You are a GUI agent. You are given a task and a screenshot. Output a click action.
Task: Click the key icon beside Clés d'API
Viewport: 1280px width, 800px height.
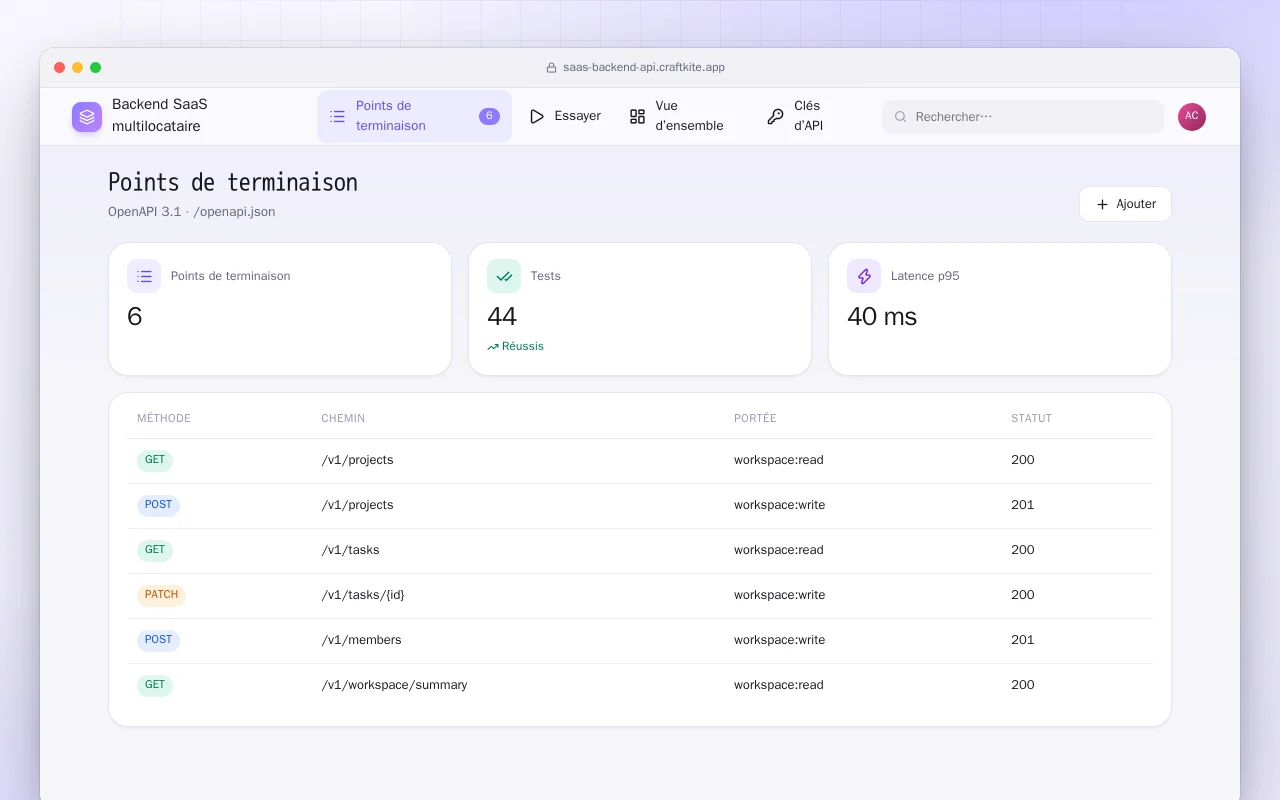click(x=776, y=117)
